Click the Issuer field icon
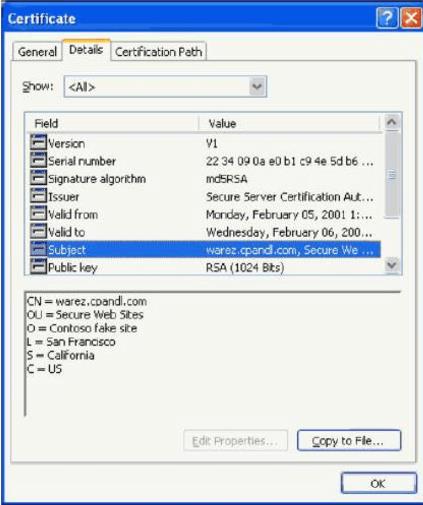 click(x=38, y=196)
